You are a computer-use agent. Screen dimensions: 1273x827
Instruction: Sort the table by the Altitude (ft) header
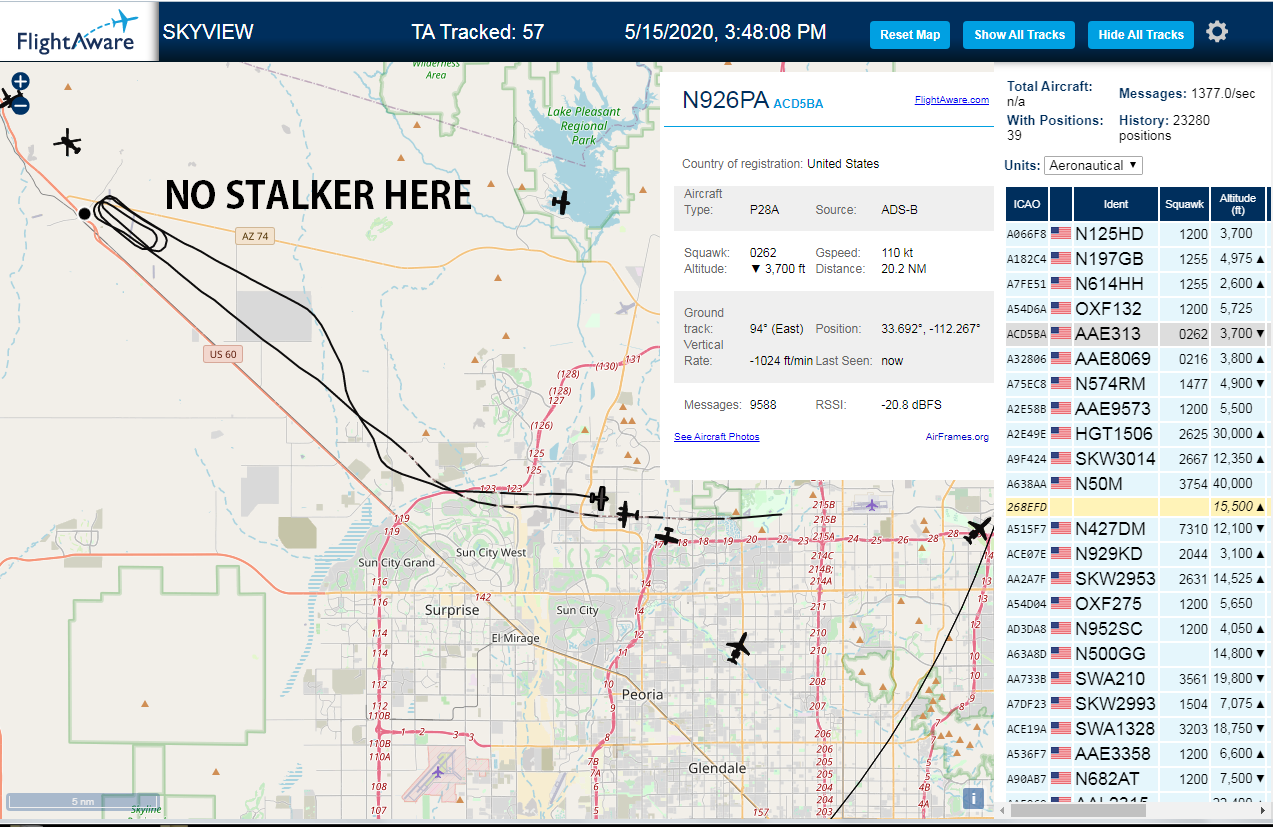pos(1238,204)
